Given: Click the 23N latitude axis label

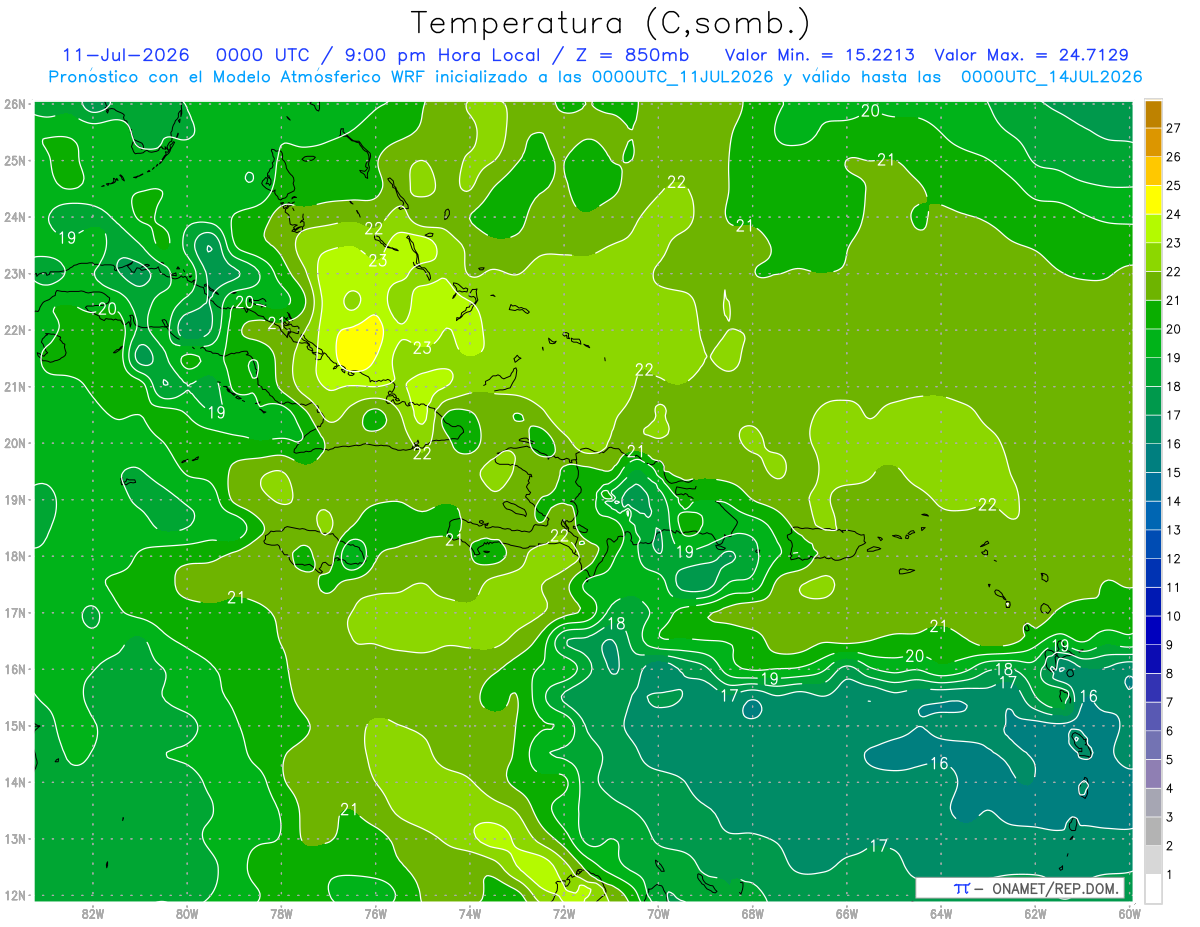Looking at the screenshot, I should [14, 274].
